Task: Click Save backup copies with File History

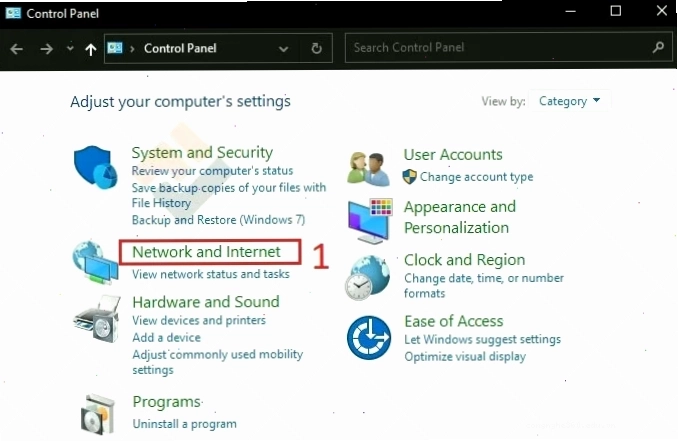Action: click(x=229, y=195)
